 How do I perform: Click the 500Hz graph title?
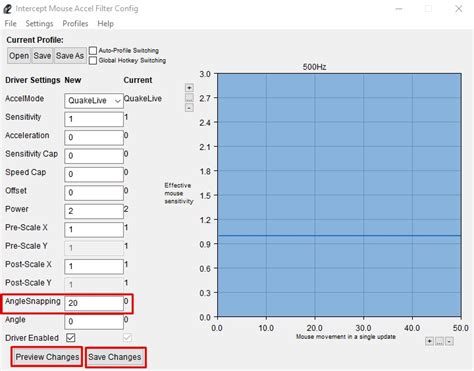click(314, 67)
